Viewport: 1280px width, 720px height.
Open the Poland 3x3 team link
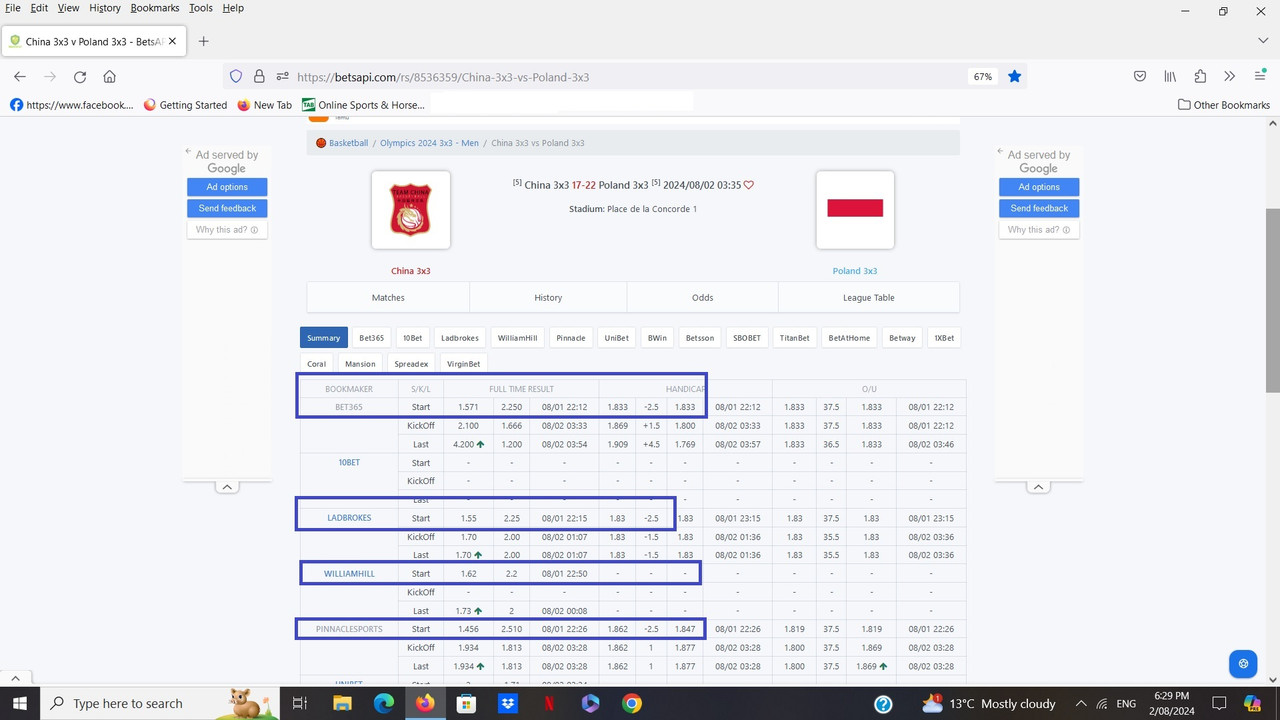click(x=855, y=271)
